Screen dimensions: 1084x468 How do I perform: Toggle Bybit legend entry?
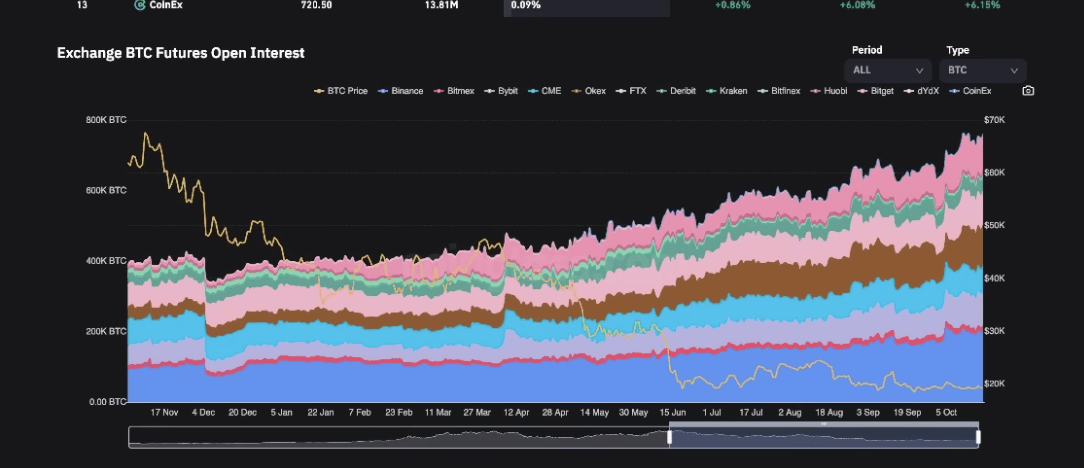coord(501,91)
